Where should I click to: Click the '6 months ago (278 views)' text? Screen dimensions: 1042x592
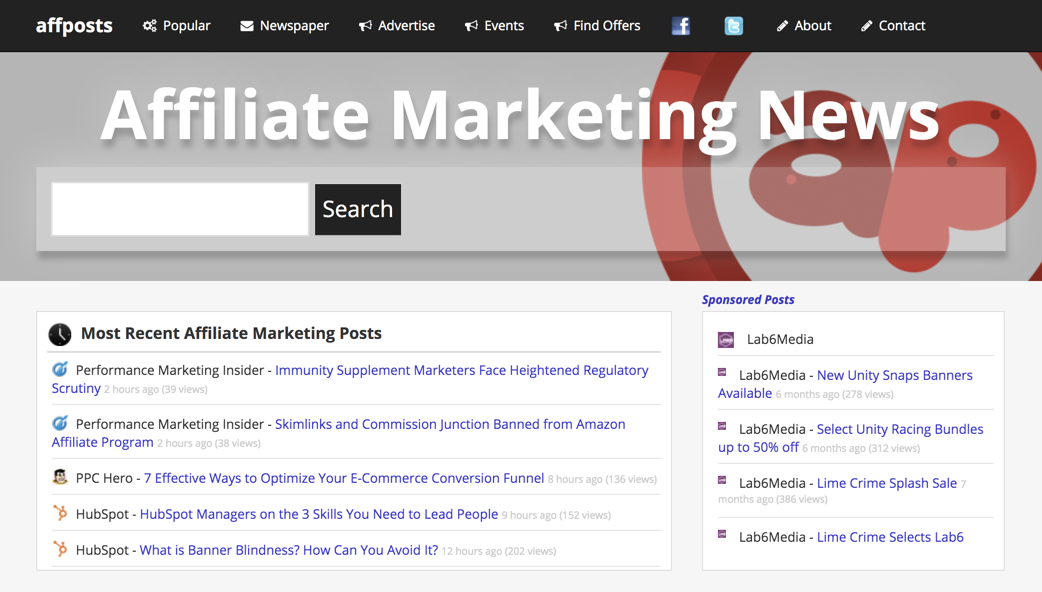pos(835,394)
